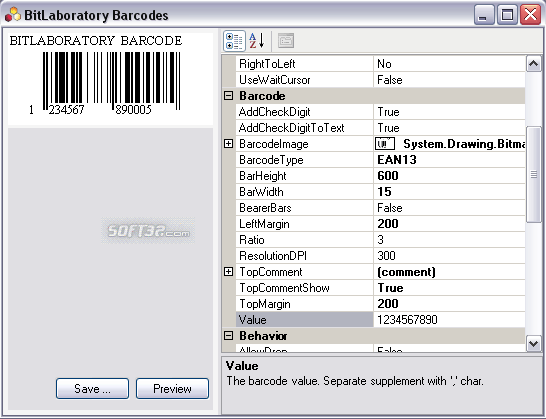The height and width of the screenshot is (419, 546).
Task: Click the LeftMargin value 200
Action: point(388,224)
